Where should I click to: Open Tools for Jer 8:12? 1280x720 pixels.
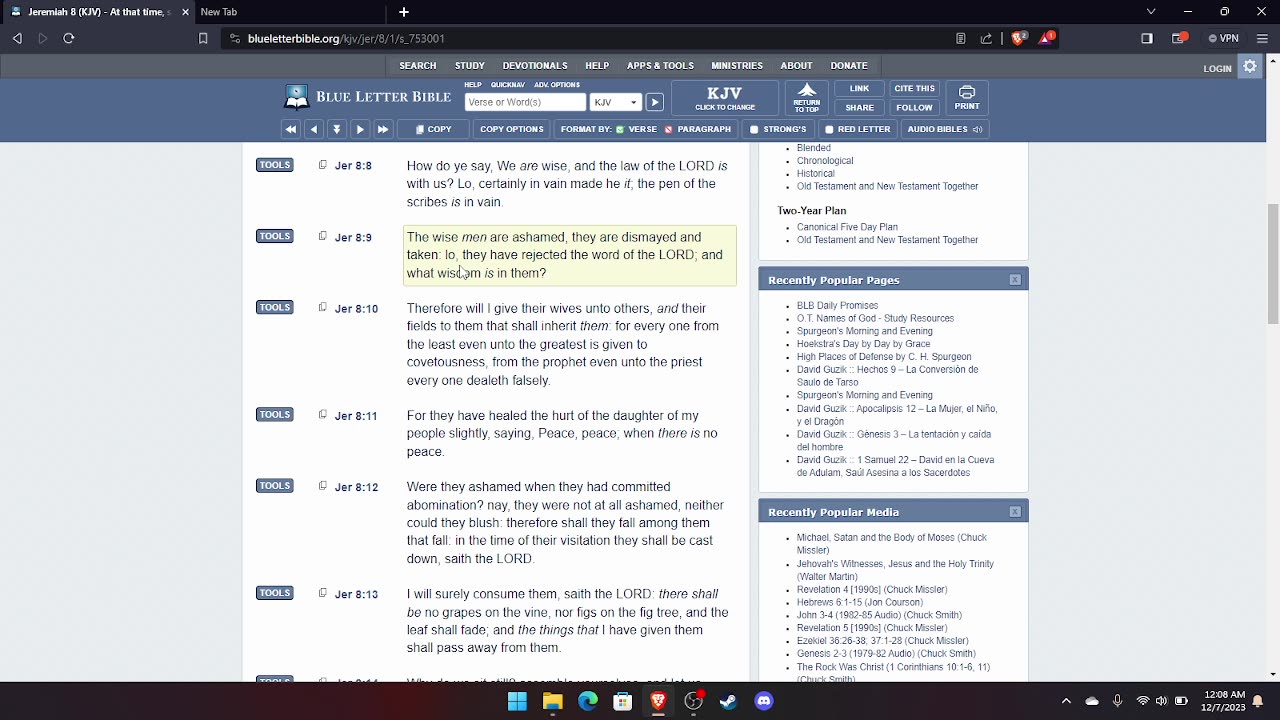[274, 485]
